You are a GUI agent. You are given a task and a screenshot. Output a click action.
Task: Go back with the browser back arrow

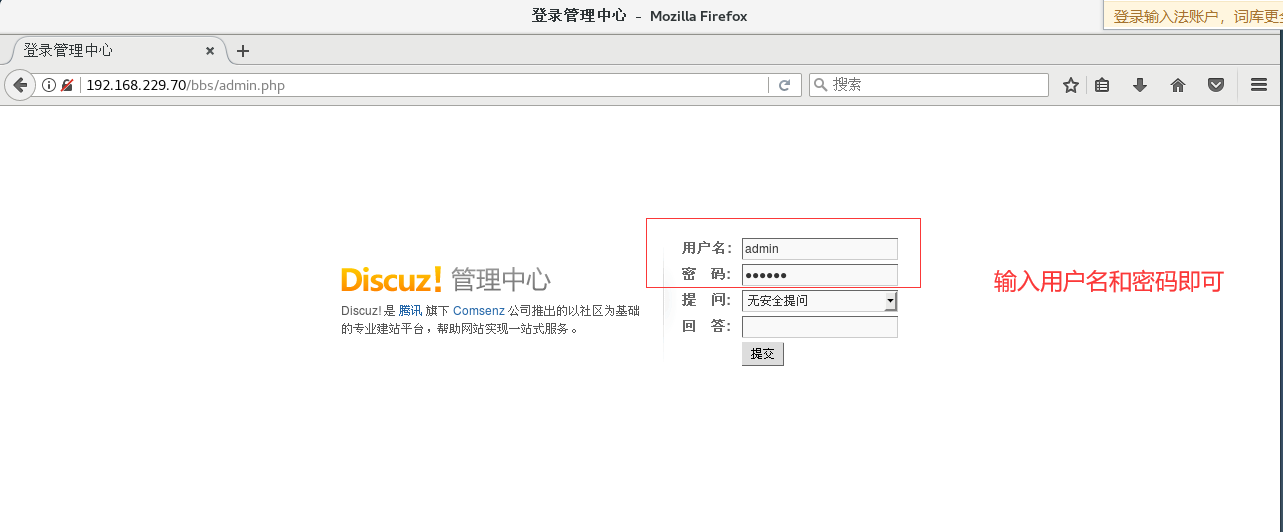point(19,85)
